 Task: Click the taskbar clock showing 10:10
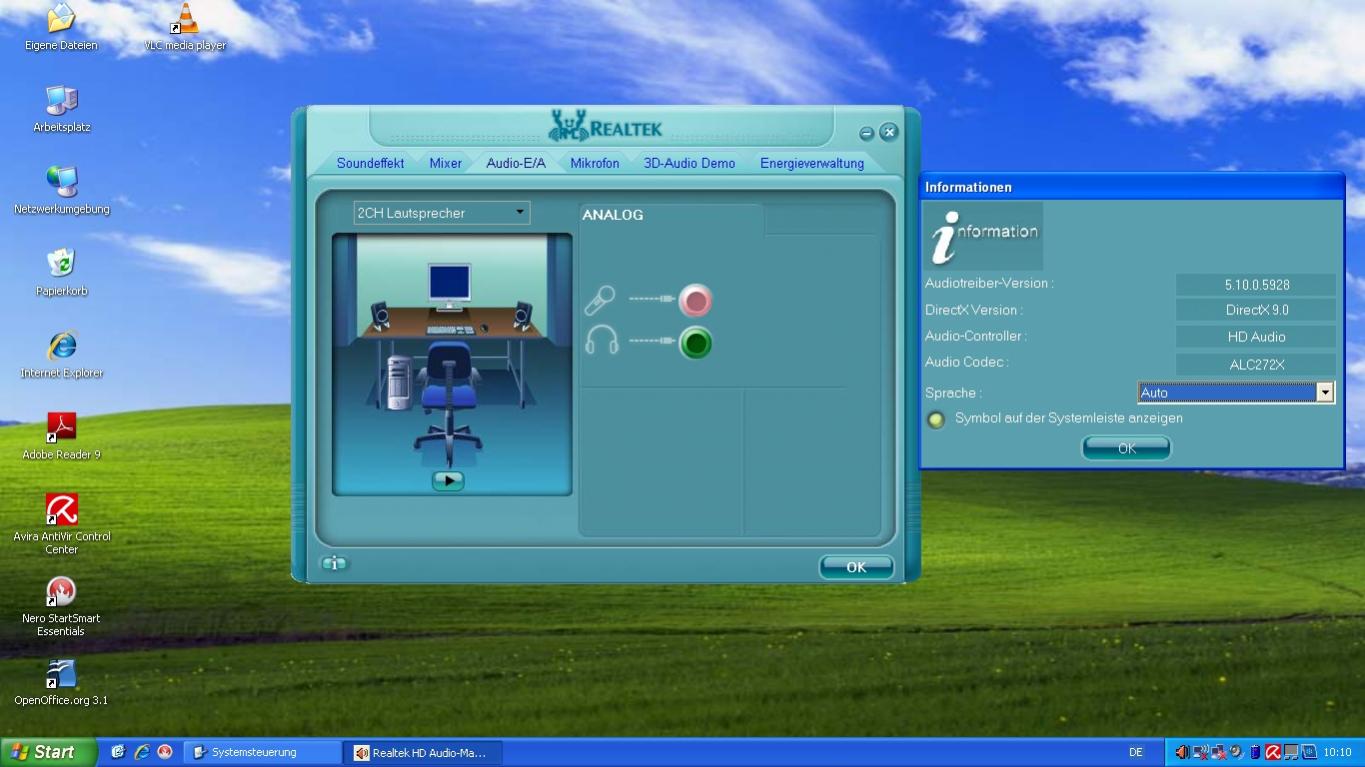tap(1337, 752)
